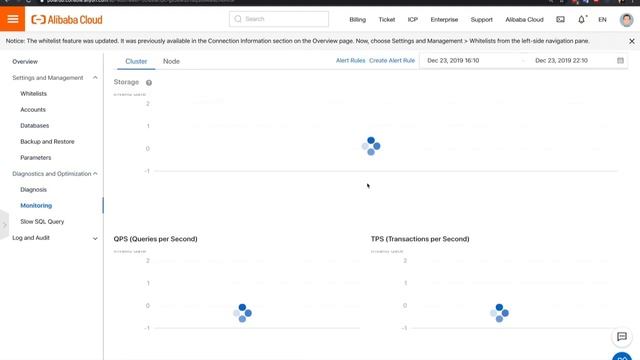
Task: Open the Billing menu
Action: pyautogui.click(x=357, y=20)
